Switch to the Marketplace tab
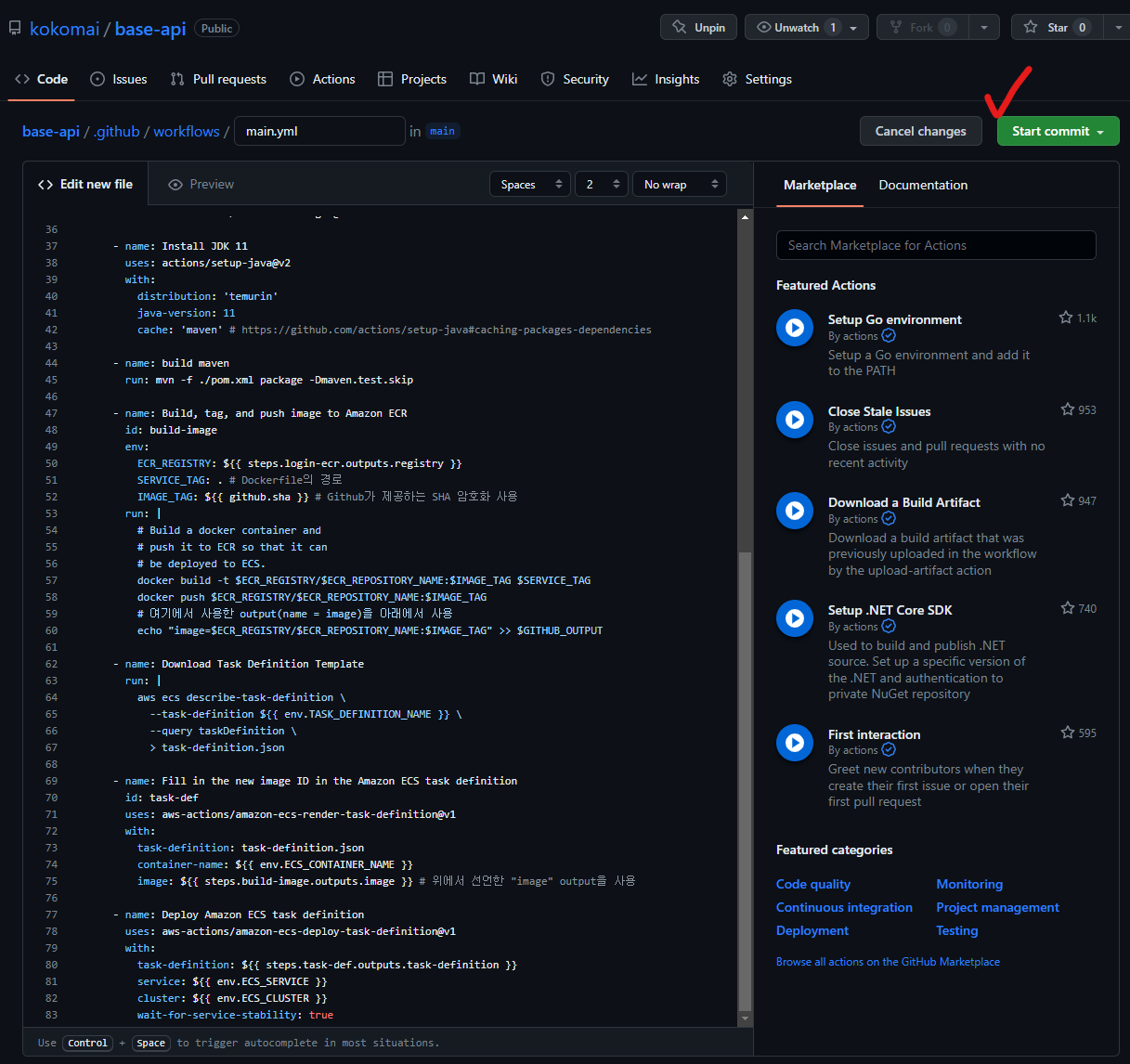The height and width of the screenshot is (1064, 1130). coord(820,185)
